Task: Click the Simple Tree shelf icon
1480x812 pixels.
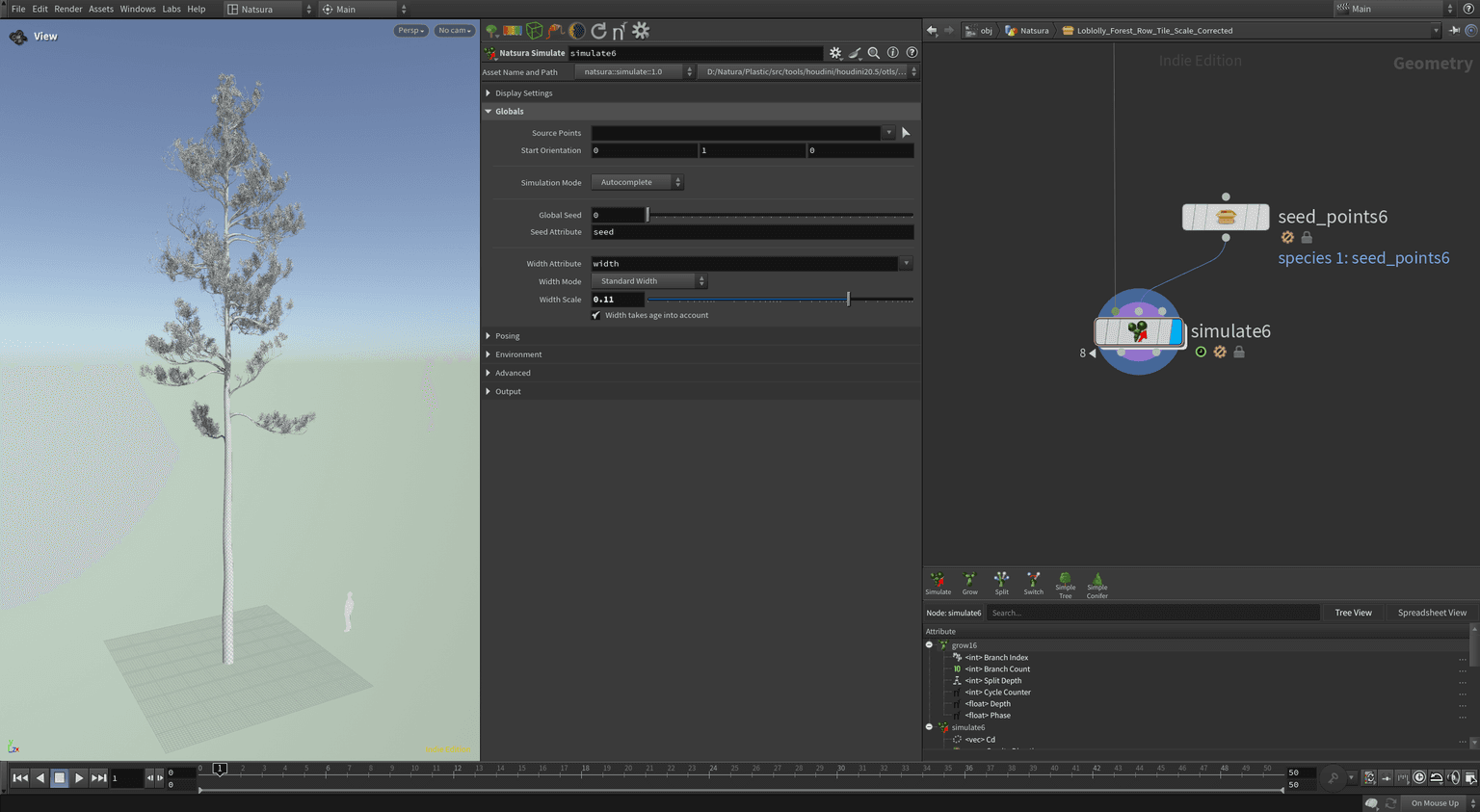Action: pyautogui.click(x=1065, y=585)
